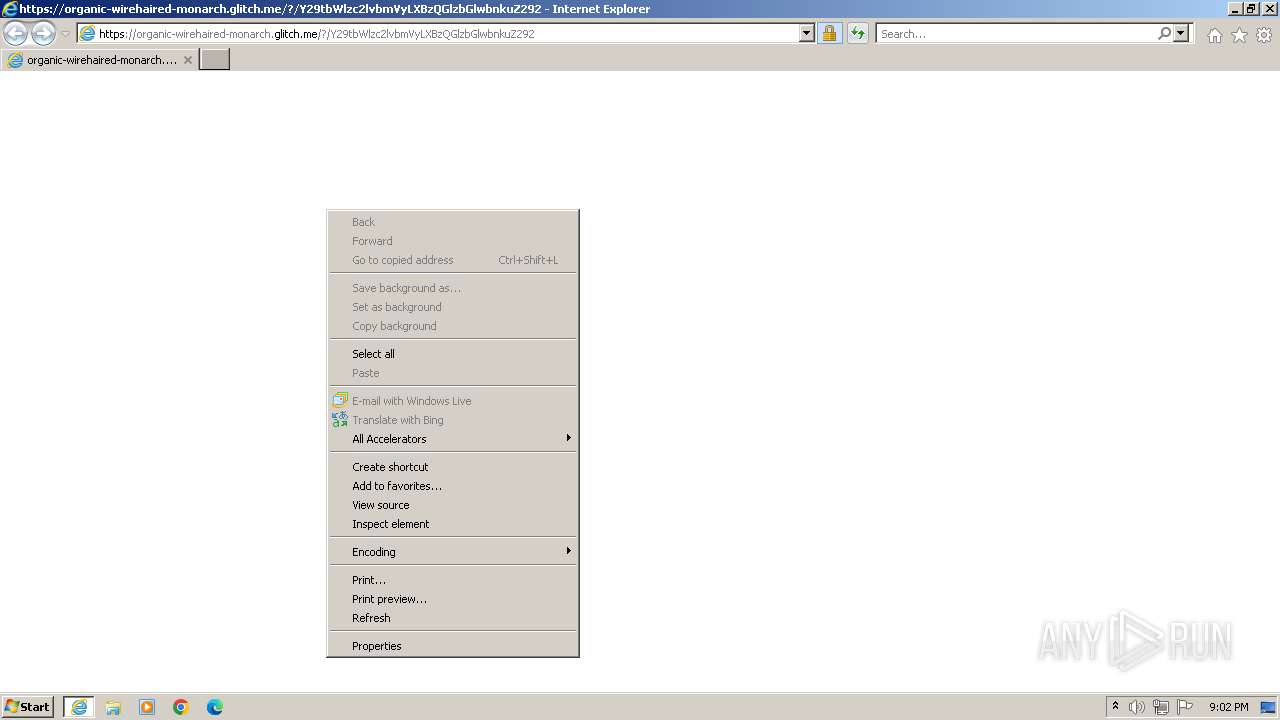
Task: Click the browser Back arrow button
Action: pyautogui.click(x=16, y=34)
